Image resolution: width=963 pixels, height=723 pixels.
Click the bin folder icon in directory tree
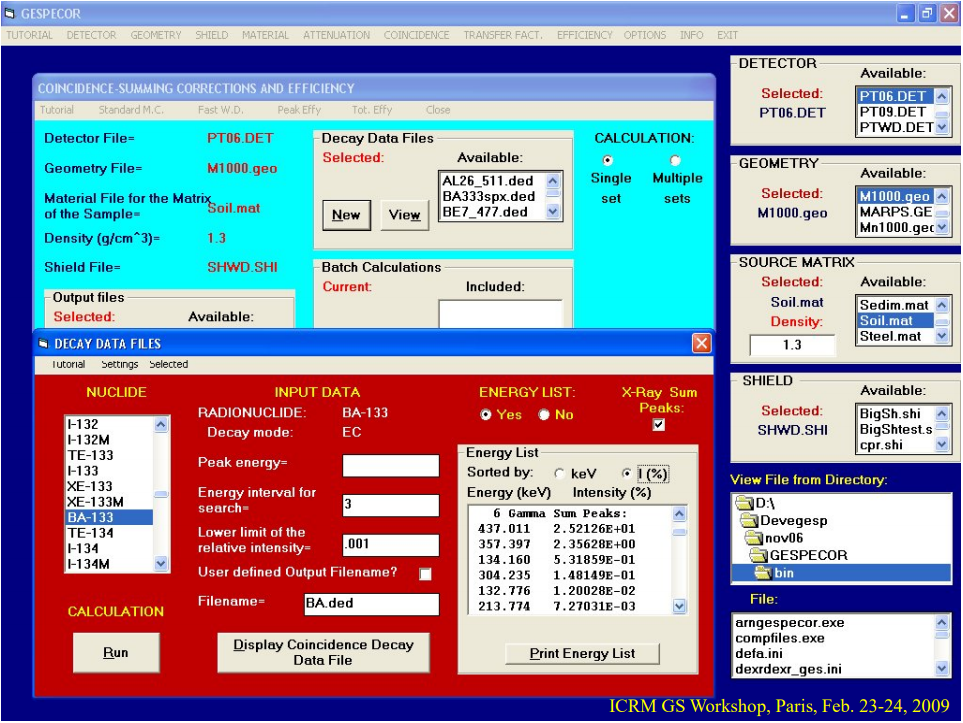[x=762, y=573]
